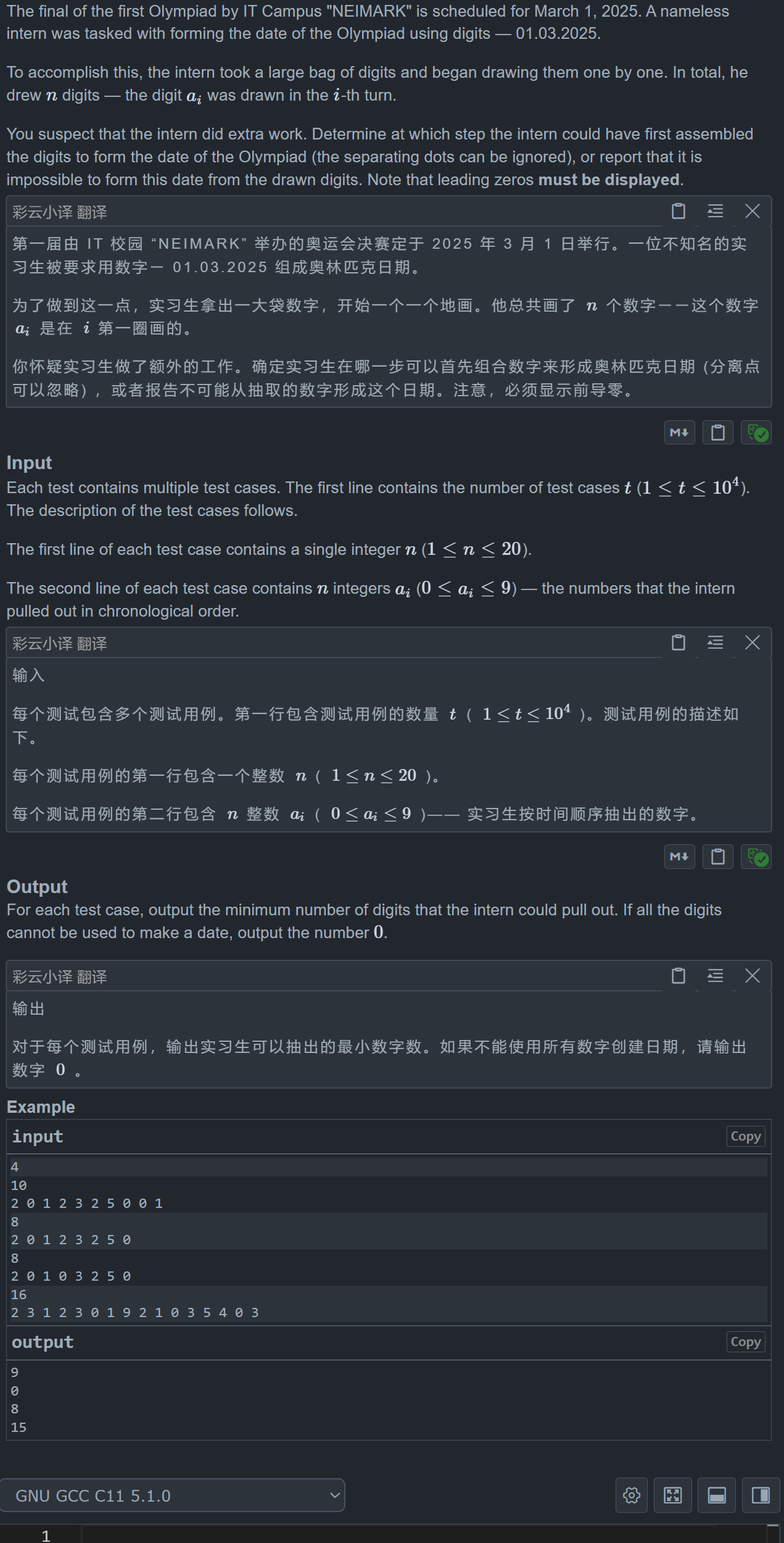The image size is (784, 1543).
Task: Switch to side panel editor layout
Action: coord(761,1495)
